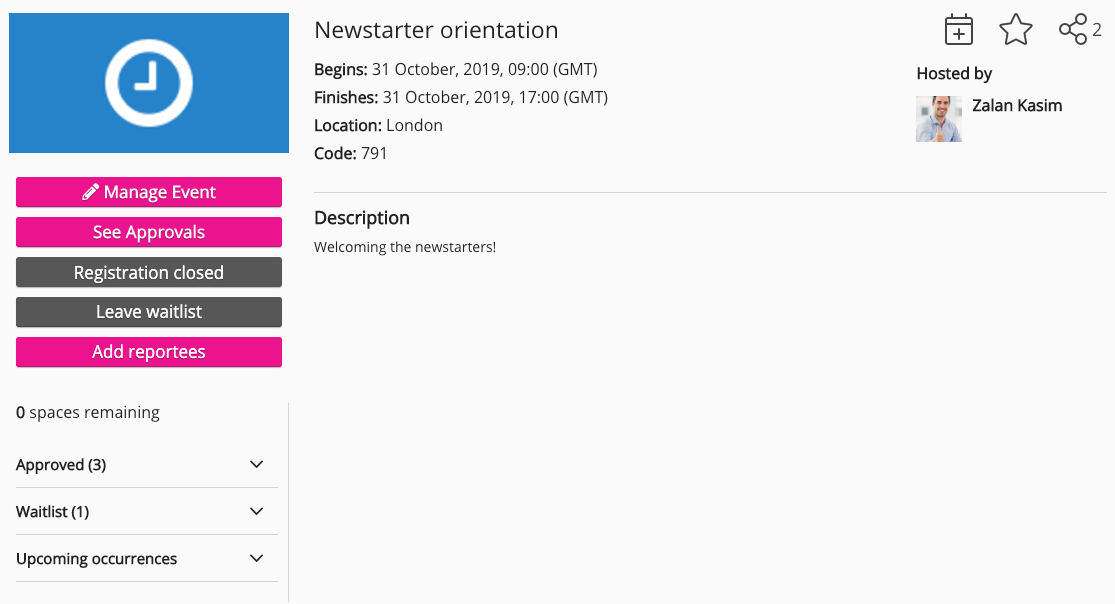Expand the Approved (3) list
The width and height of the screenshot is (1115, 604).
point(256,464)
